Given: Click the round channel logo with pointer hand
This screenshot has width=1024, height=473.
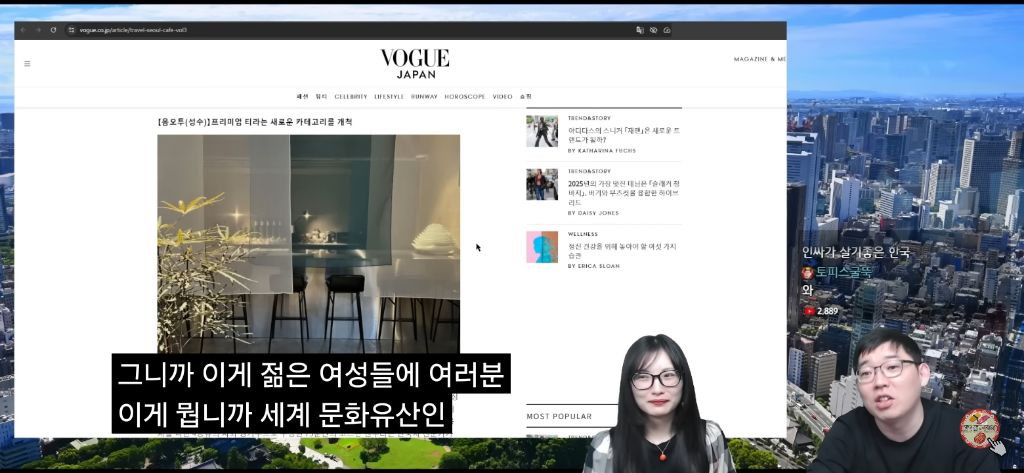Looking at the screenshot, I should click(x=980, y=429).
